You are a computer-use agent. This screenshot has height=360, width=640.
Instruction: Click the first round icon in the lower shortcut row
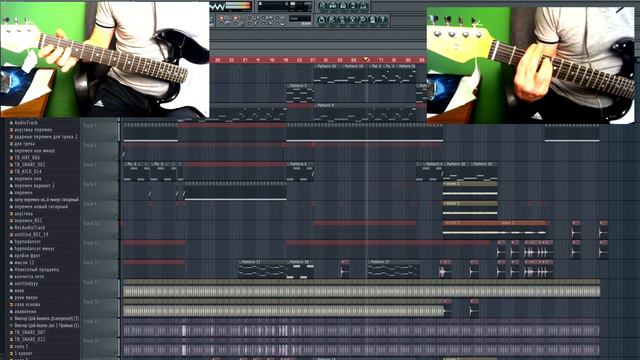click(321, 20)
